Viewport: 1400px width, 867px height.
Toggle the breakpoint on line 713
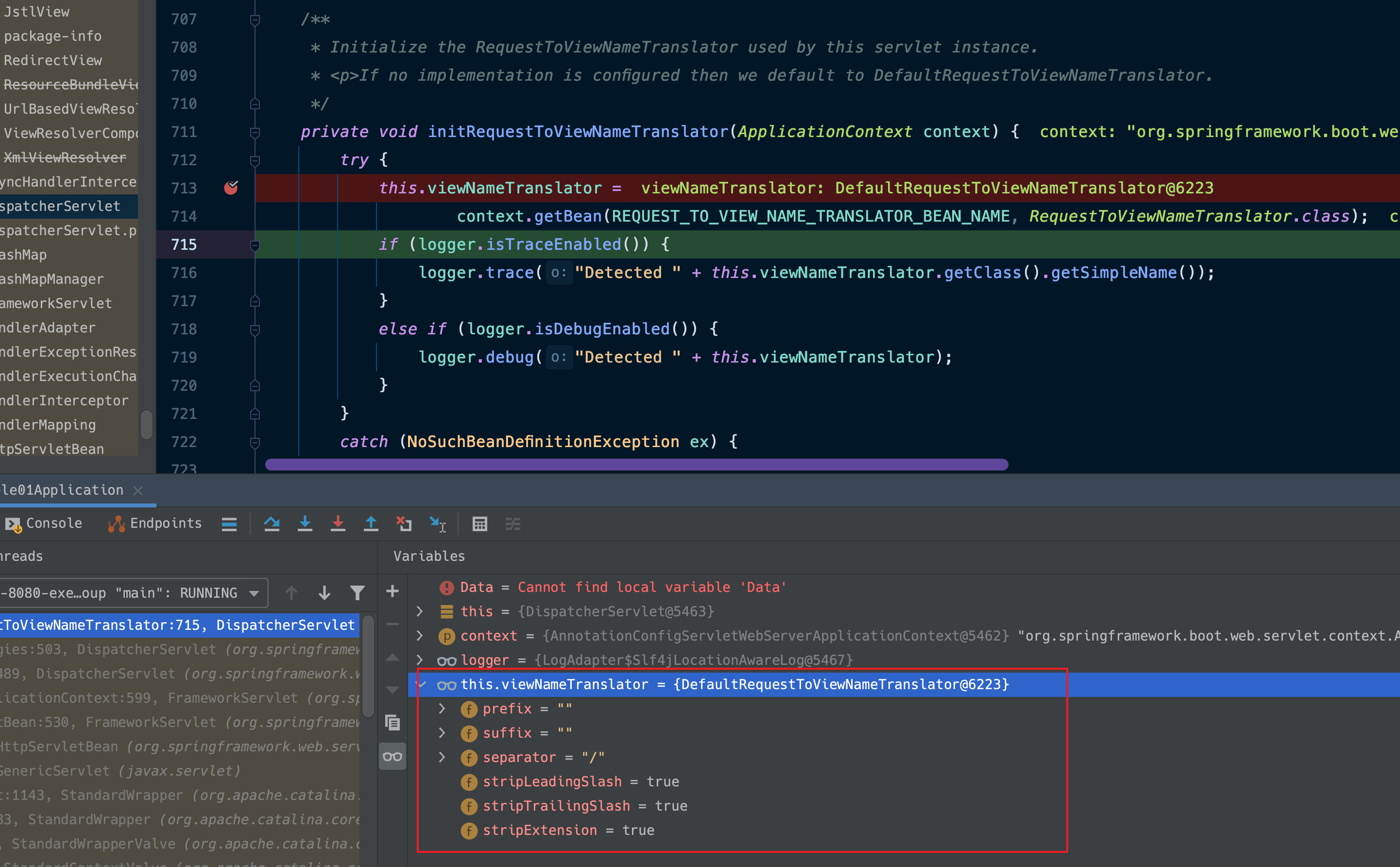pos(231,188)
